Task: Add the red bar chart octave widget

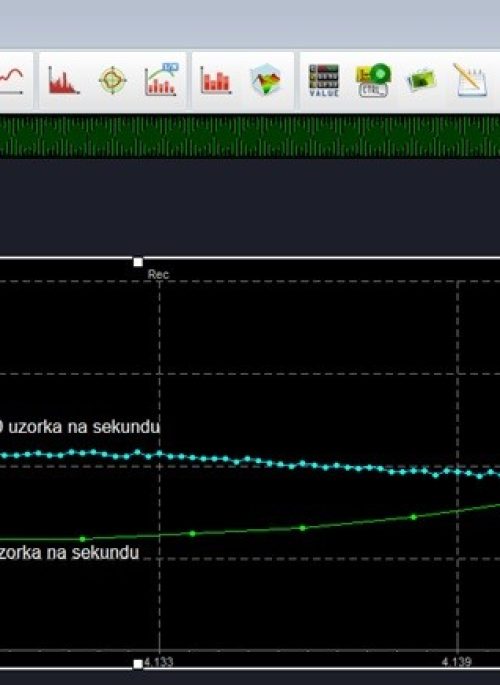Action: tap(215, 80)
